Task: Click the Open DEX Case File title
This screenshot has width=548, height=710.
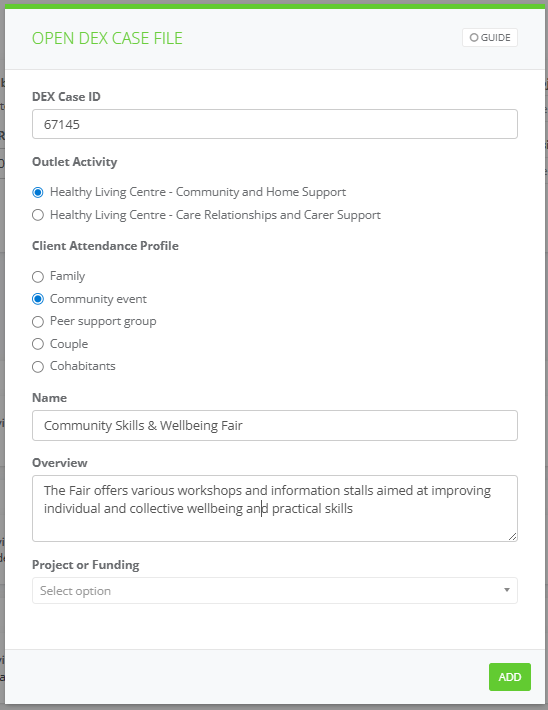Action: (107, 38)
